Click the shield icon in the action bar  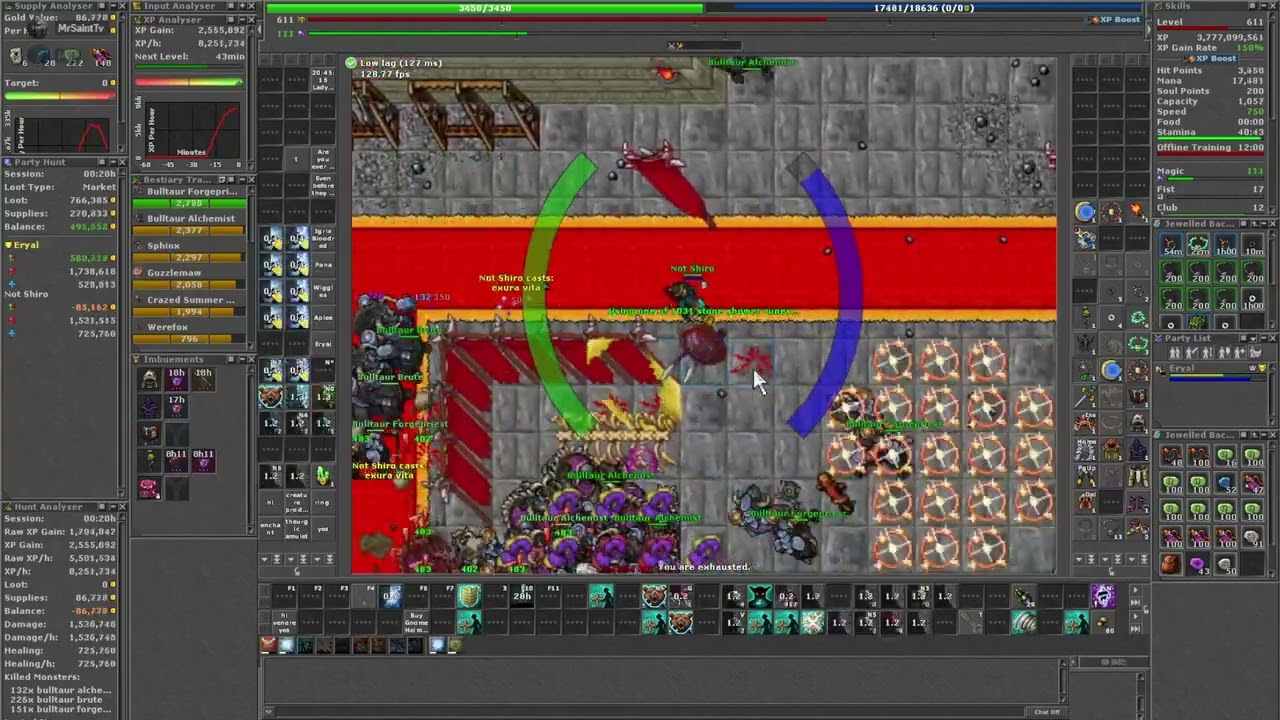[x=468, y=597]
